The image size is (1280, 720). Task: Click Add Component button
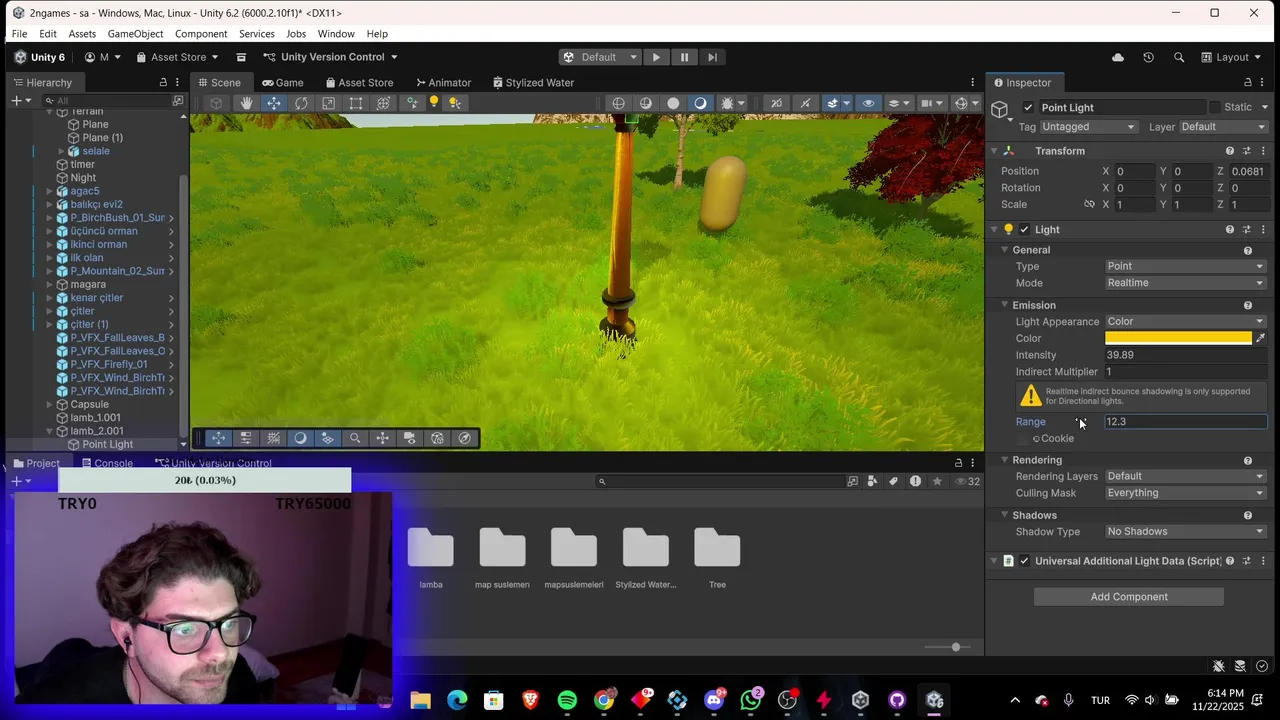pos(1129,597)
